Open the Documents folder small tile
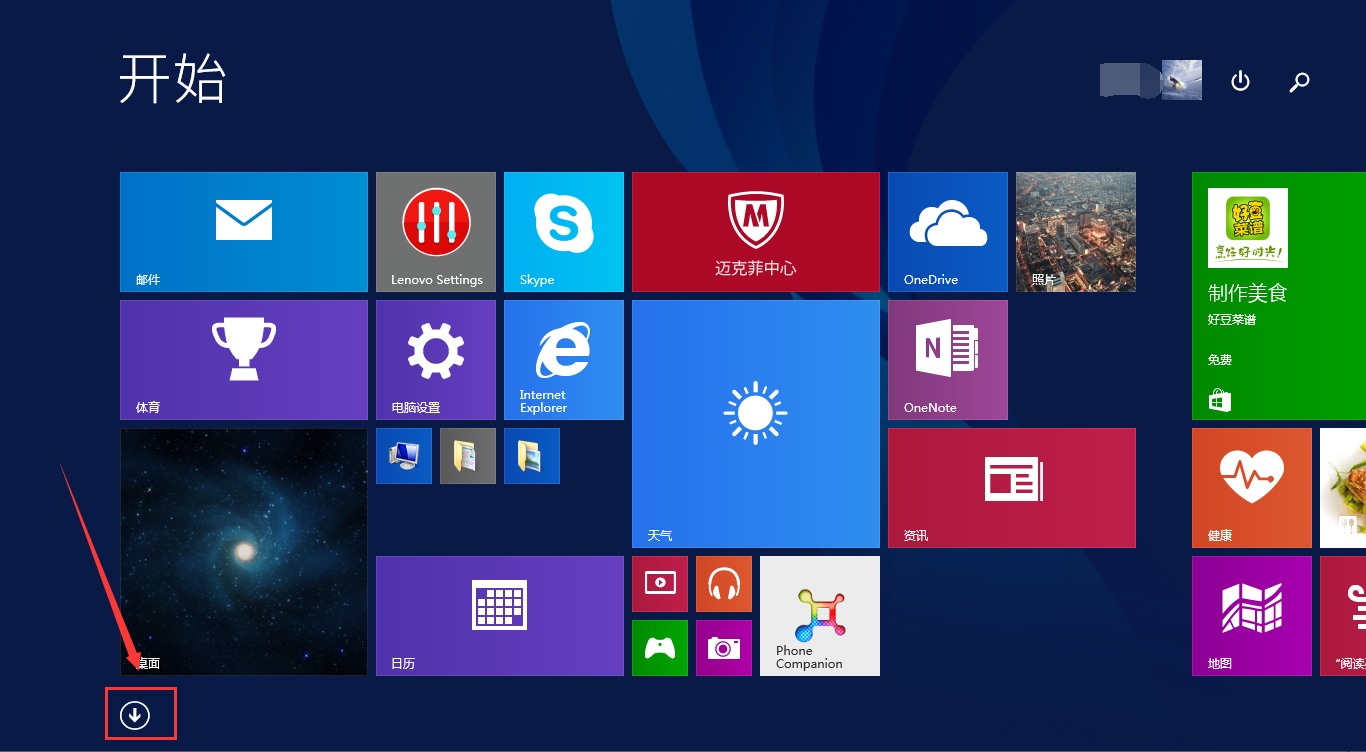1366x752 pixels. [x=468, y=456]
